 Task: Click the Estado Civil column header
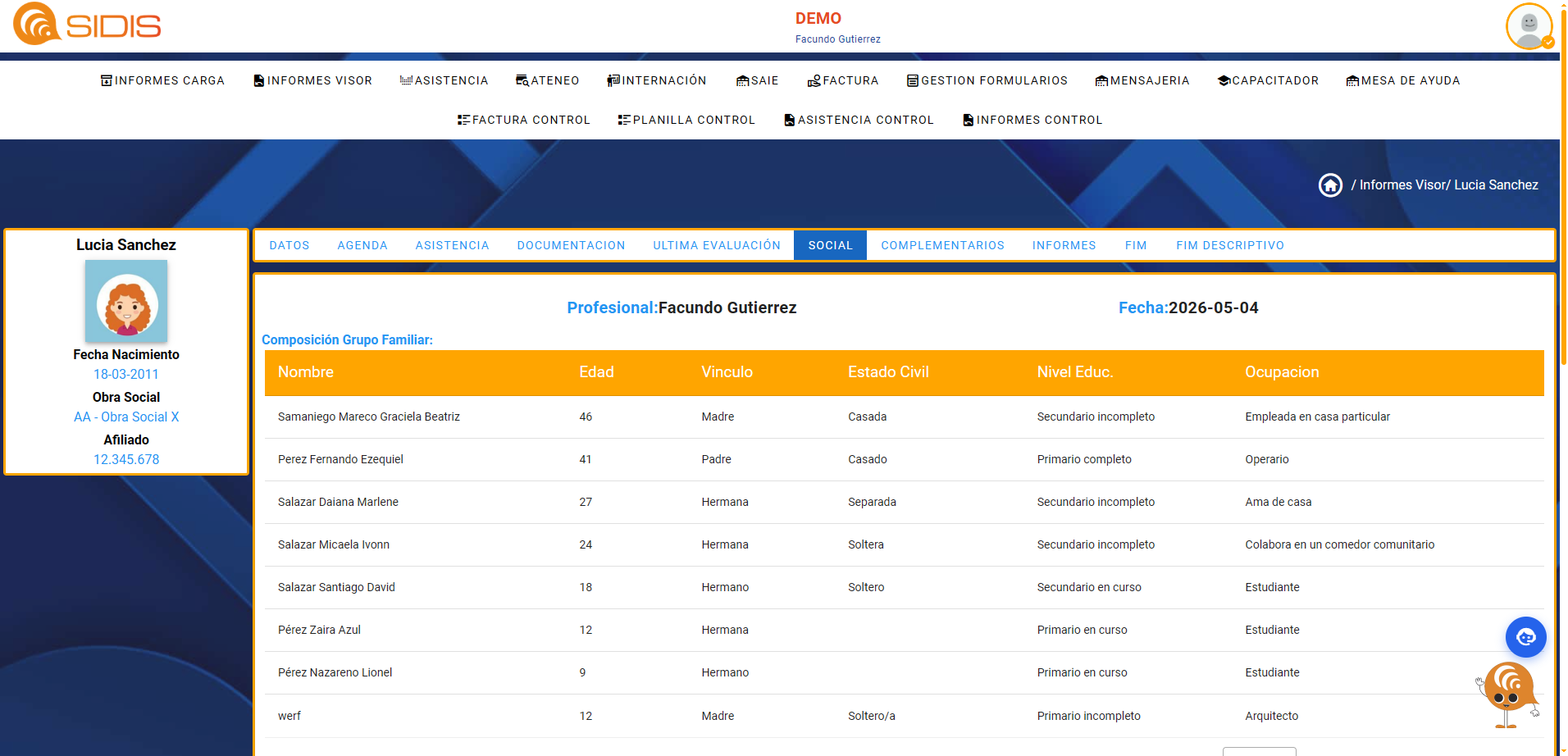tap(888, 372)
